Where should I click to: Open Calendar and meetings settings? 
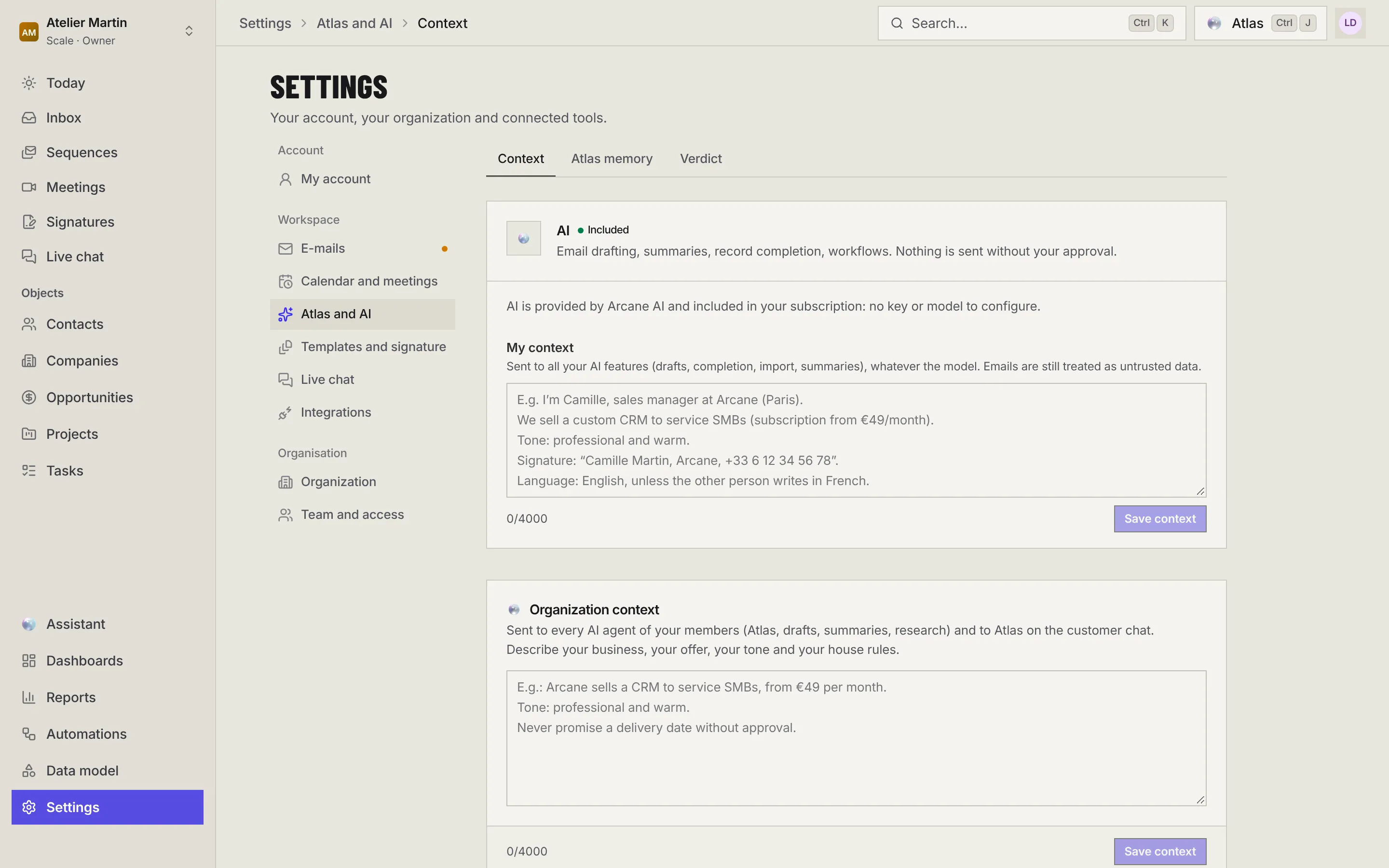[362, 281]
